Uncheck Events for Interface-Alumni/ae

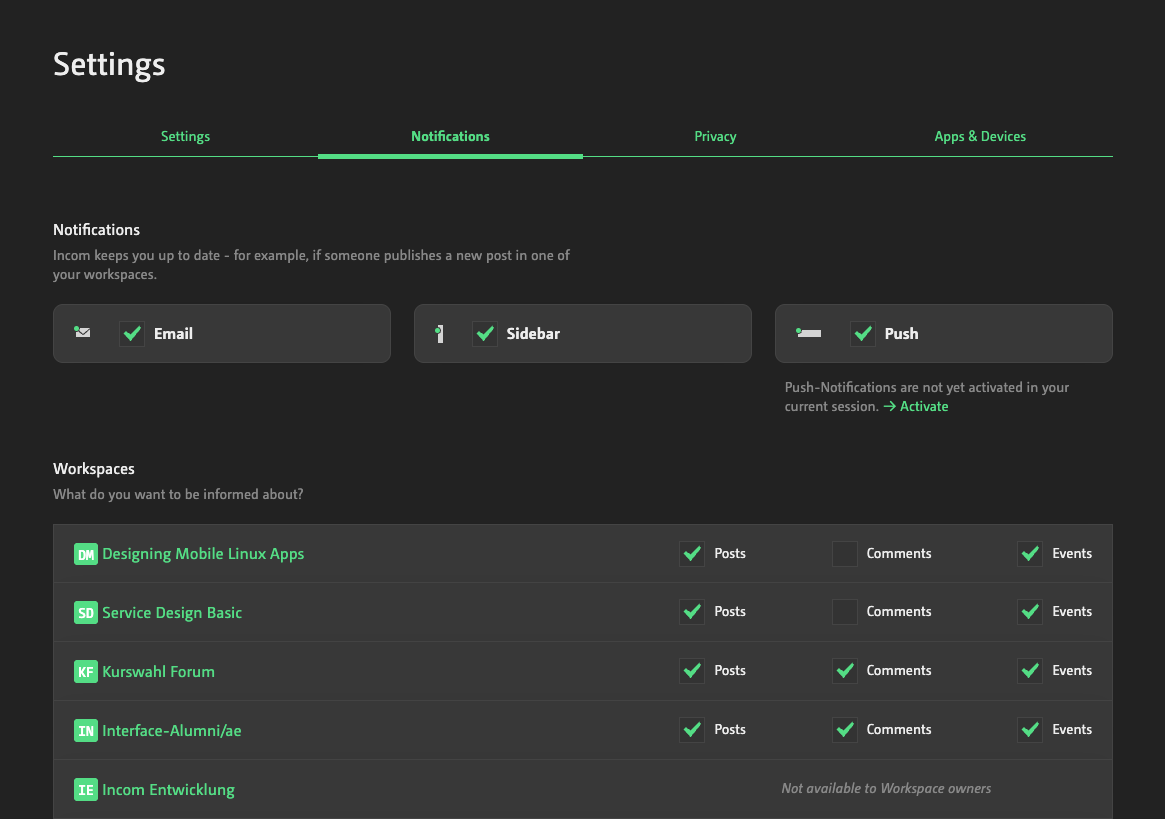[x=1030, y=730]
